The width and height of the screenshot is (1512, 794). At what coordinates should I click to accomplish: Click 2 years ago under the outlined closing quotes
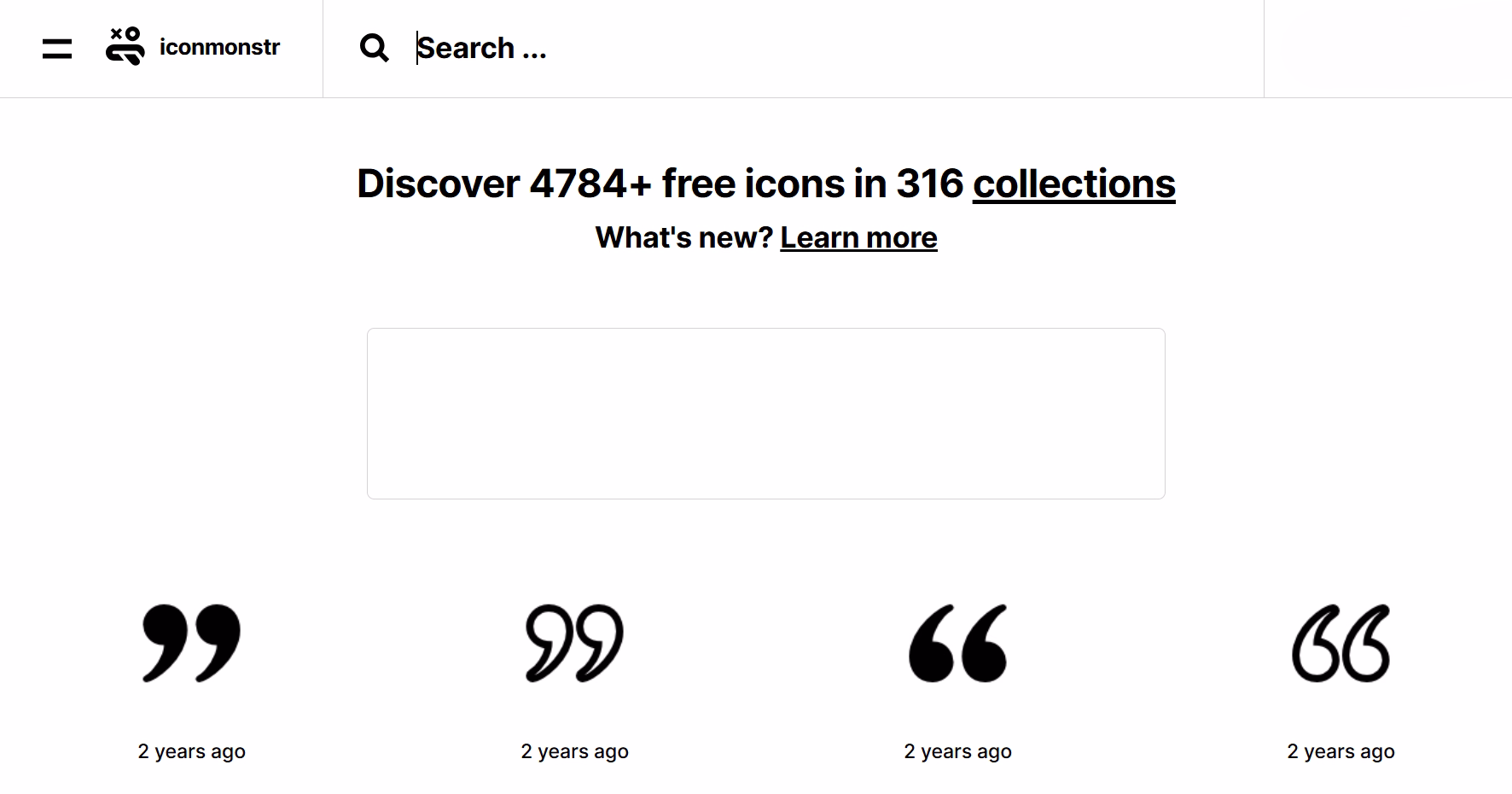(x=574, y=751)
